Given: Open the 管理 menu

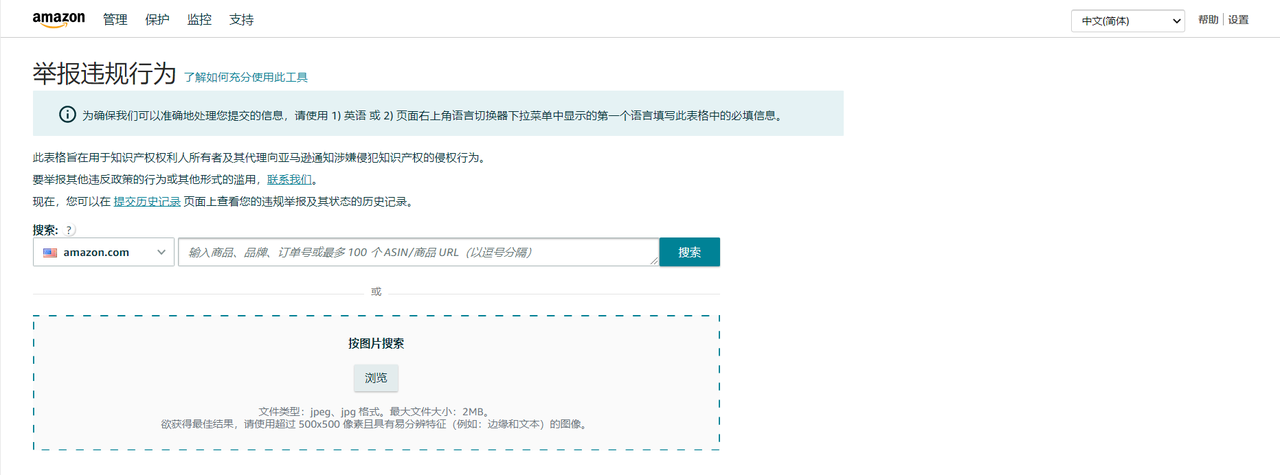Looking at the screenshot, I should pyautogui.click(x=115, y=20).
